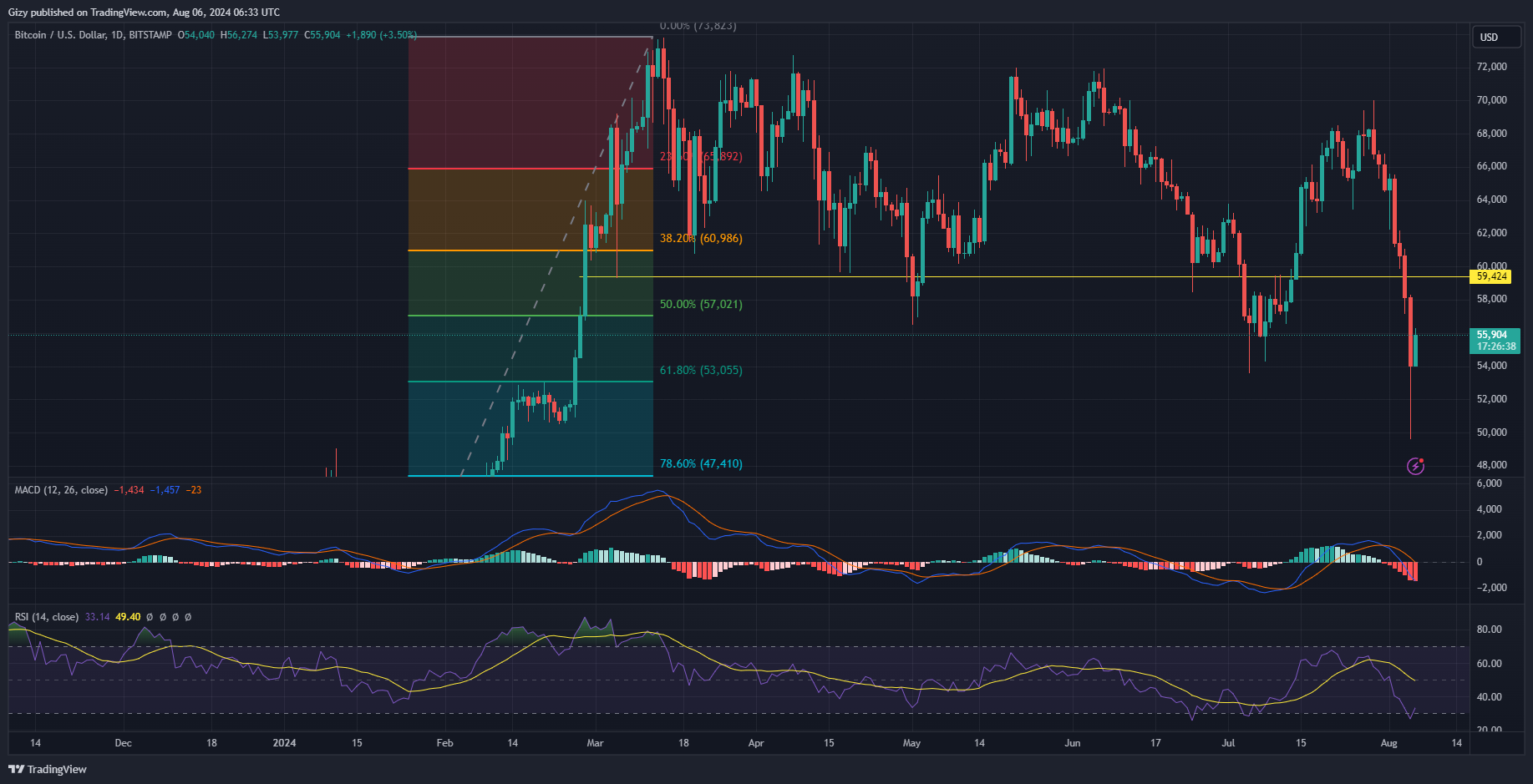This screenshot has width=1533, height=784.
Task: Click 60.00 on the RSI axis
Action: [1489, 664]
